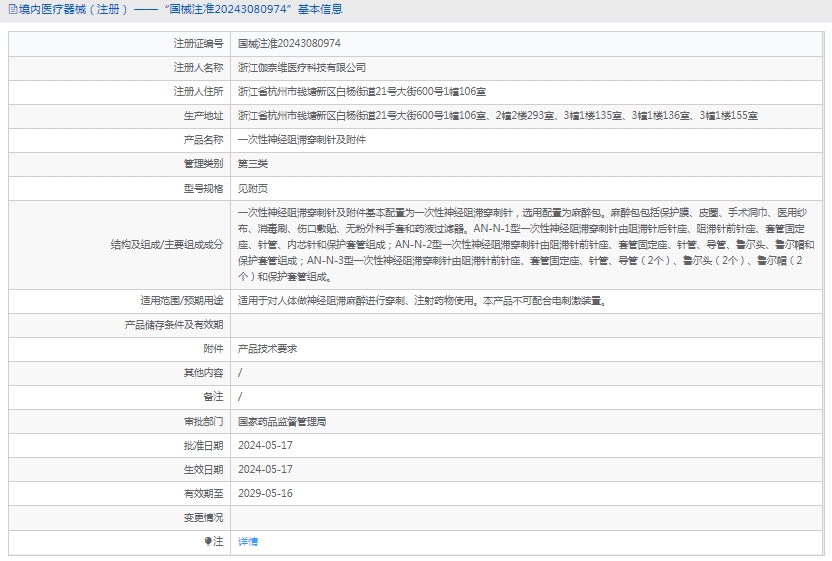
Task: Open the 详情 details link
Action: pos(248,541)
